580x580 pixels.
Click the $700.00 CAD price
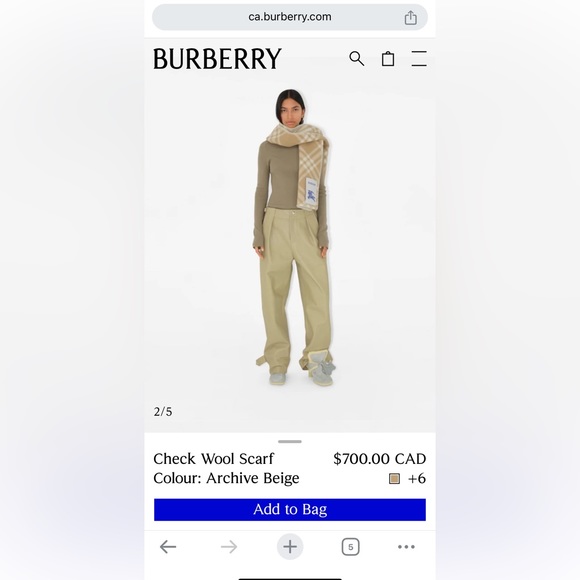380,459
